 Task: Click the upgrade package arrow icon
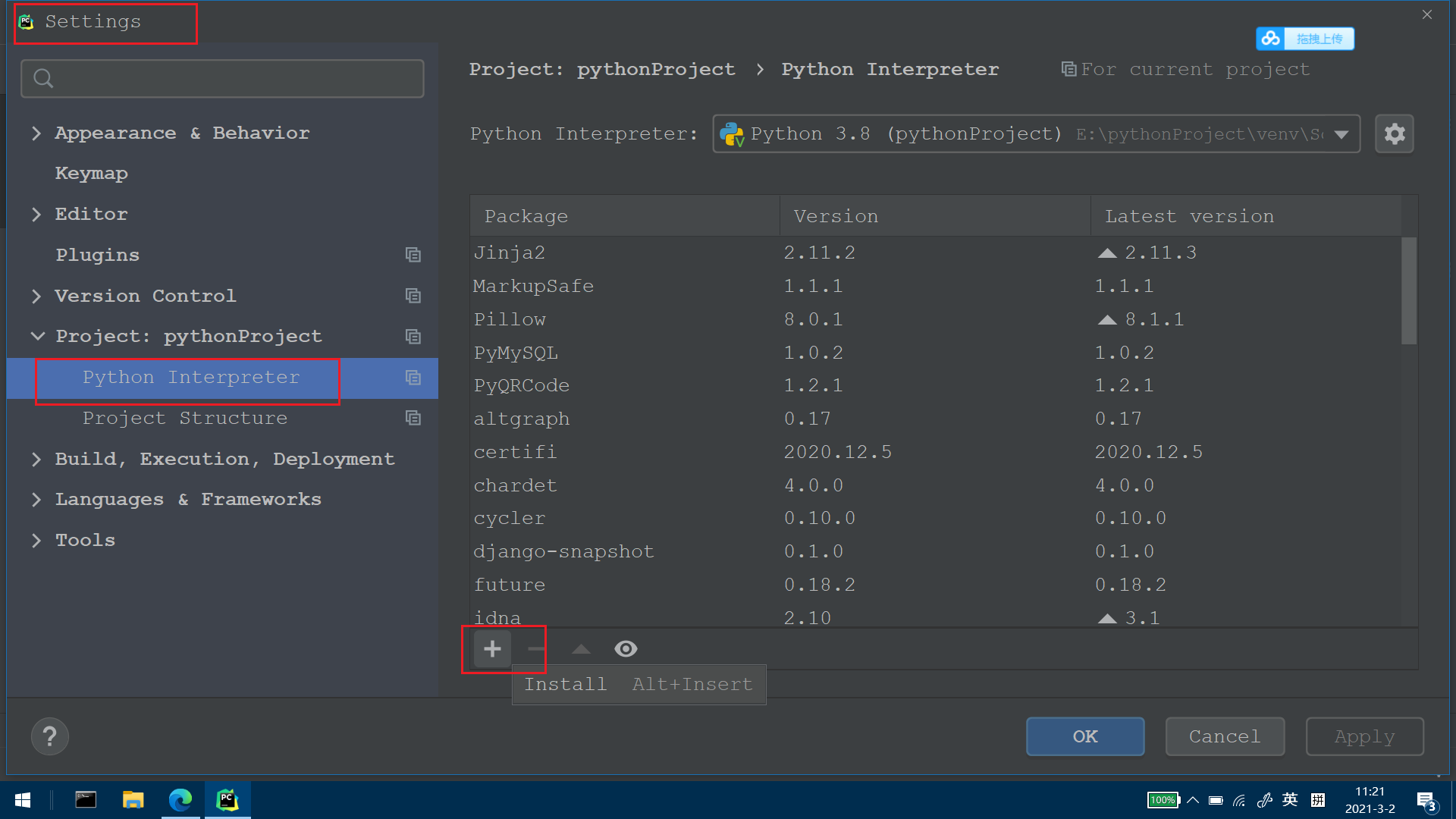coord(581,649)
